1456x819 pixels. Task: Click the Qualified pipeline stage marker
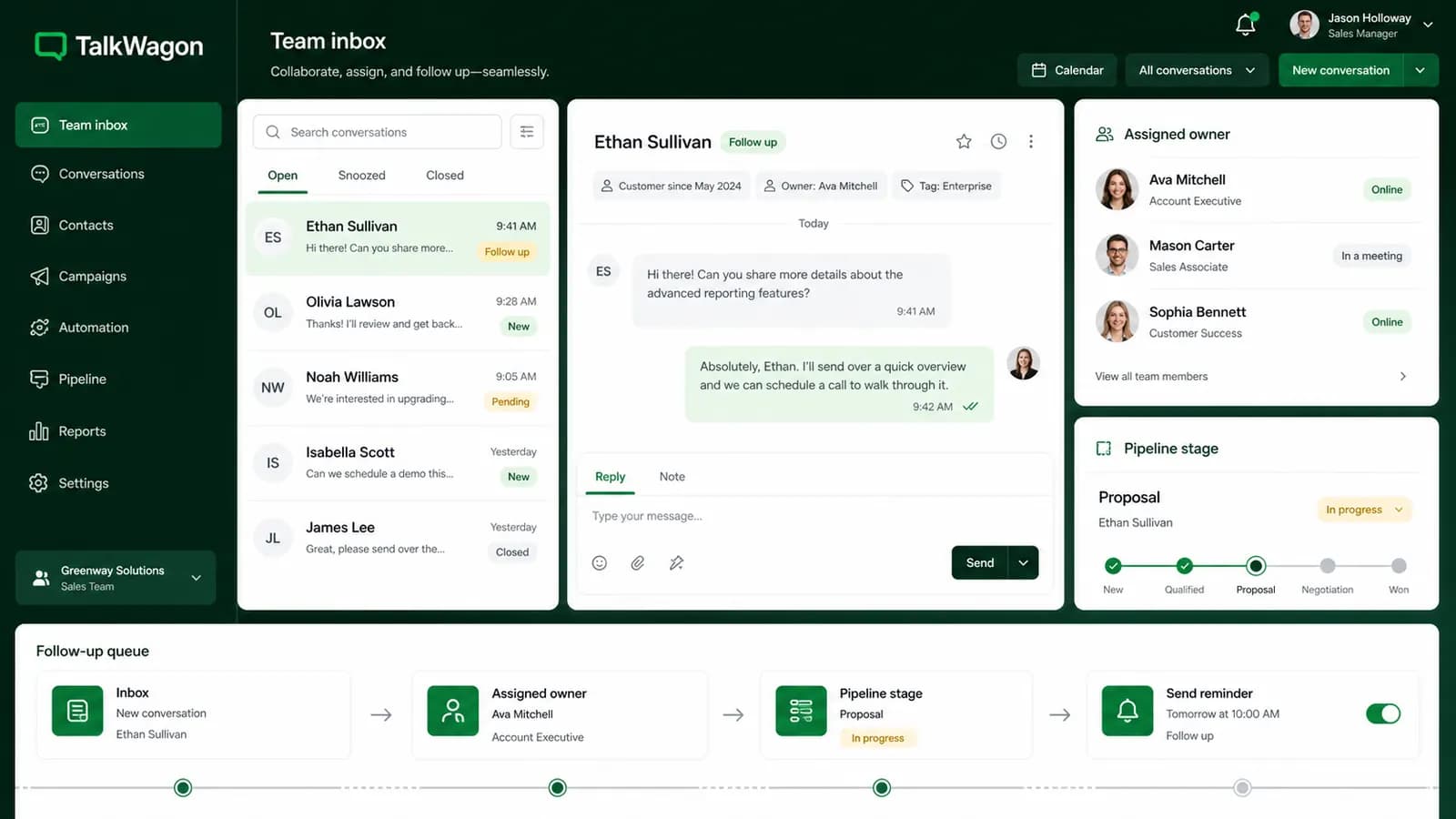(1184, 566)
